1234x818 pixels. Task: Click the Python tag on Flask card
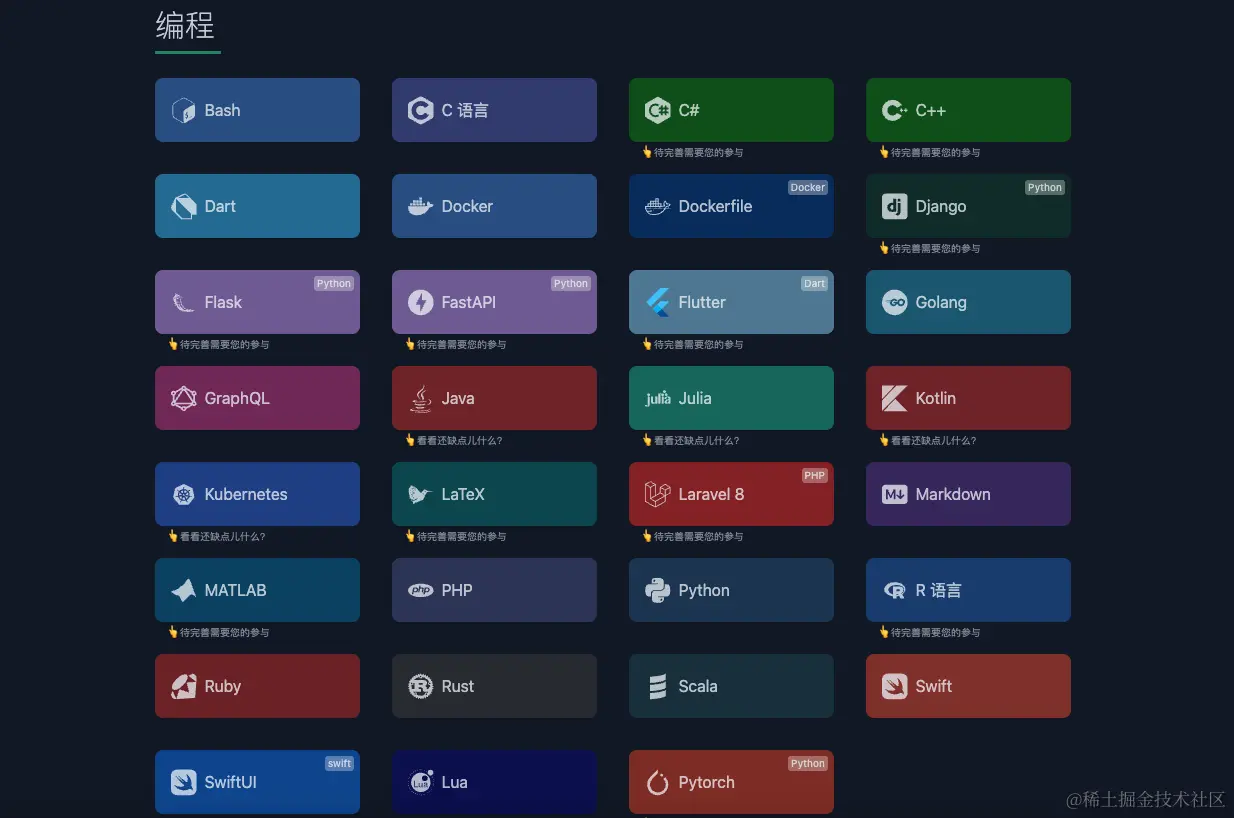(334, 283)
